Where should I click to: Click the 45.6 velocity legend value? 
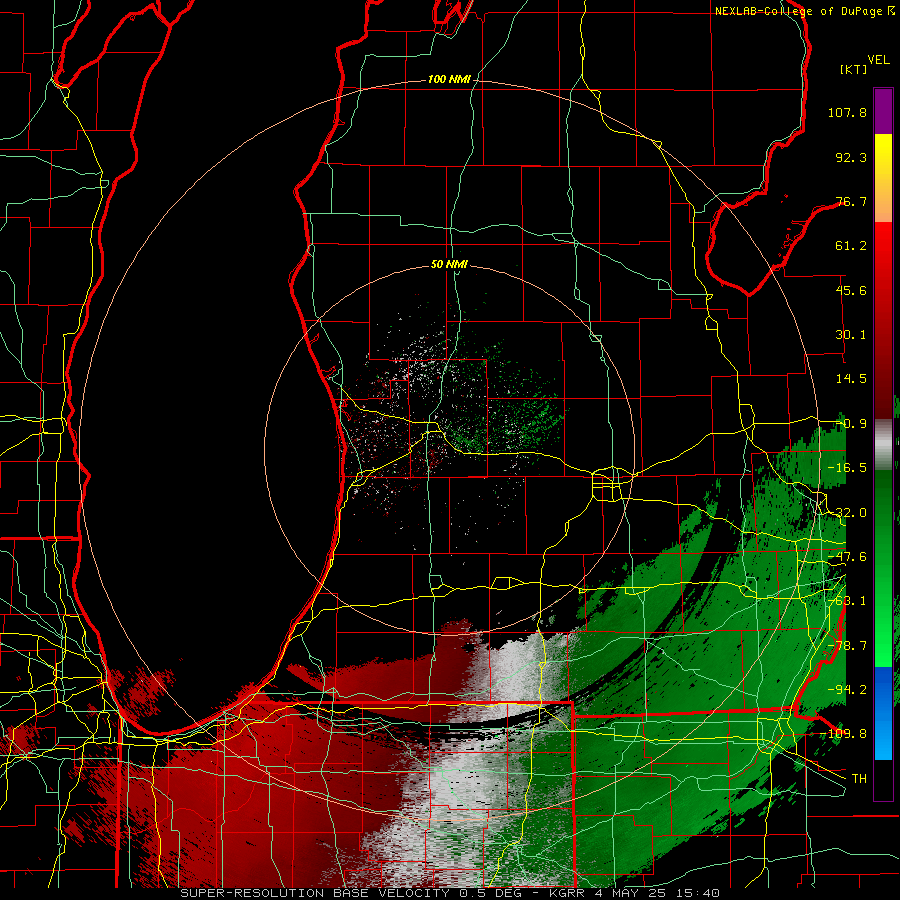[x=851, y=290]
